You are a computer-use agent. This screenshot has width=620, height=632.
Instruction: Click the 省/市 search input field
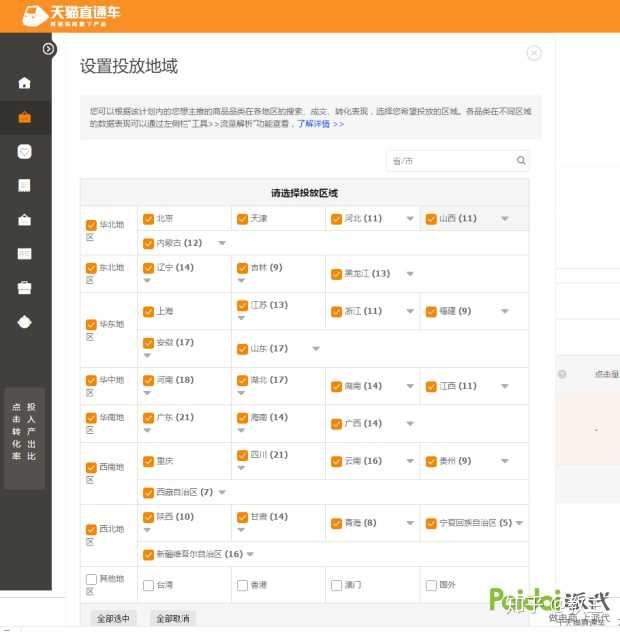tap(450, 161)
